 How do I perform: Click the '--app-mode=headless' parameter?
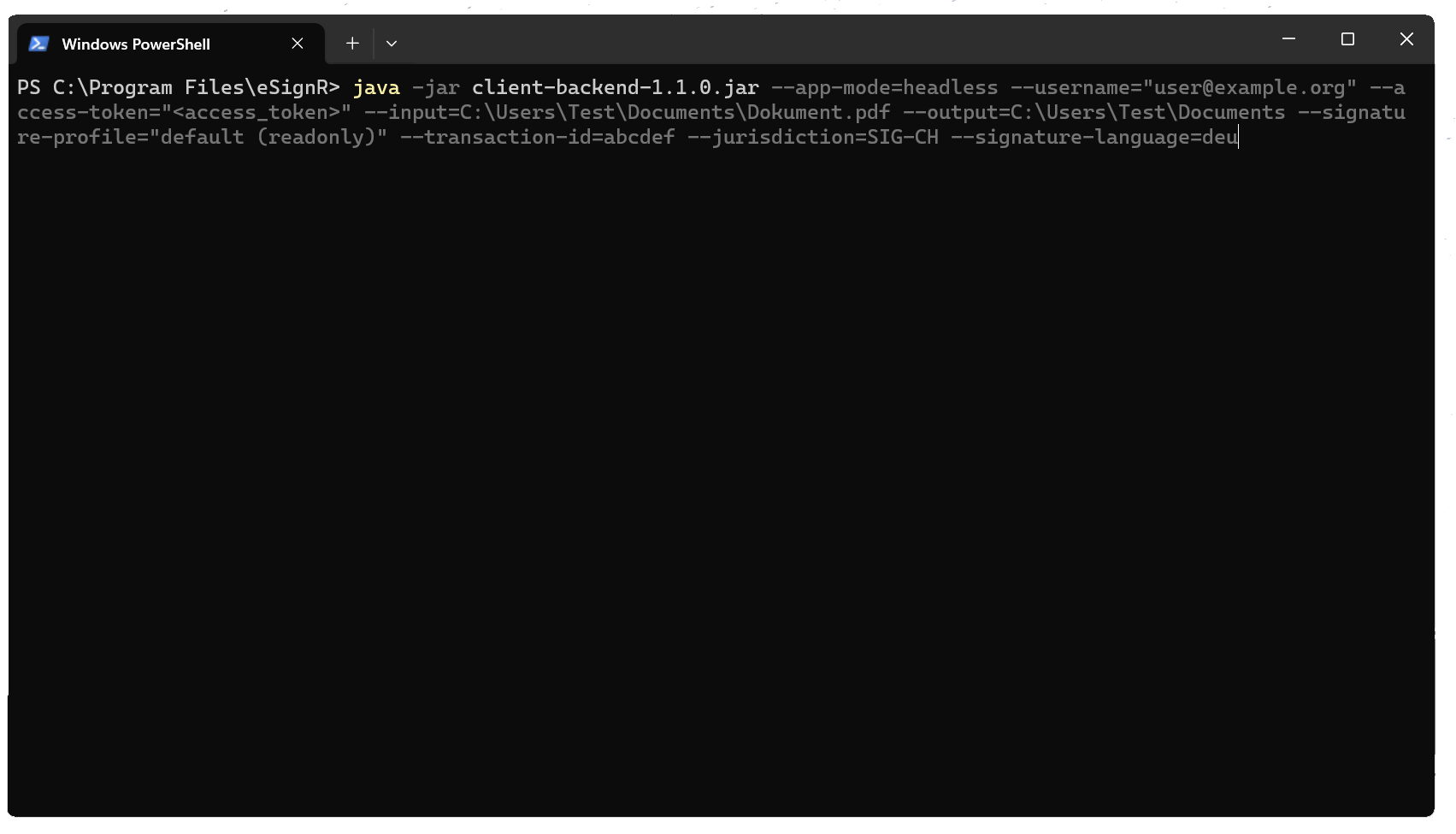coord(885,87)
